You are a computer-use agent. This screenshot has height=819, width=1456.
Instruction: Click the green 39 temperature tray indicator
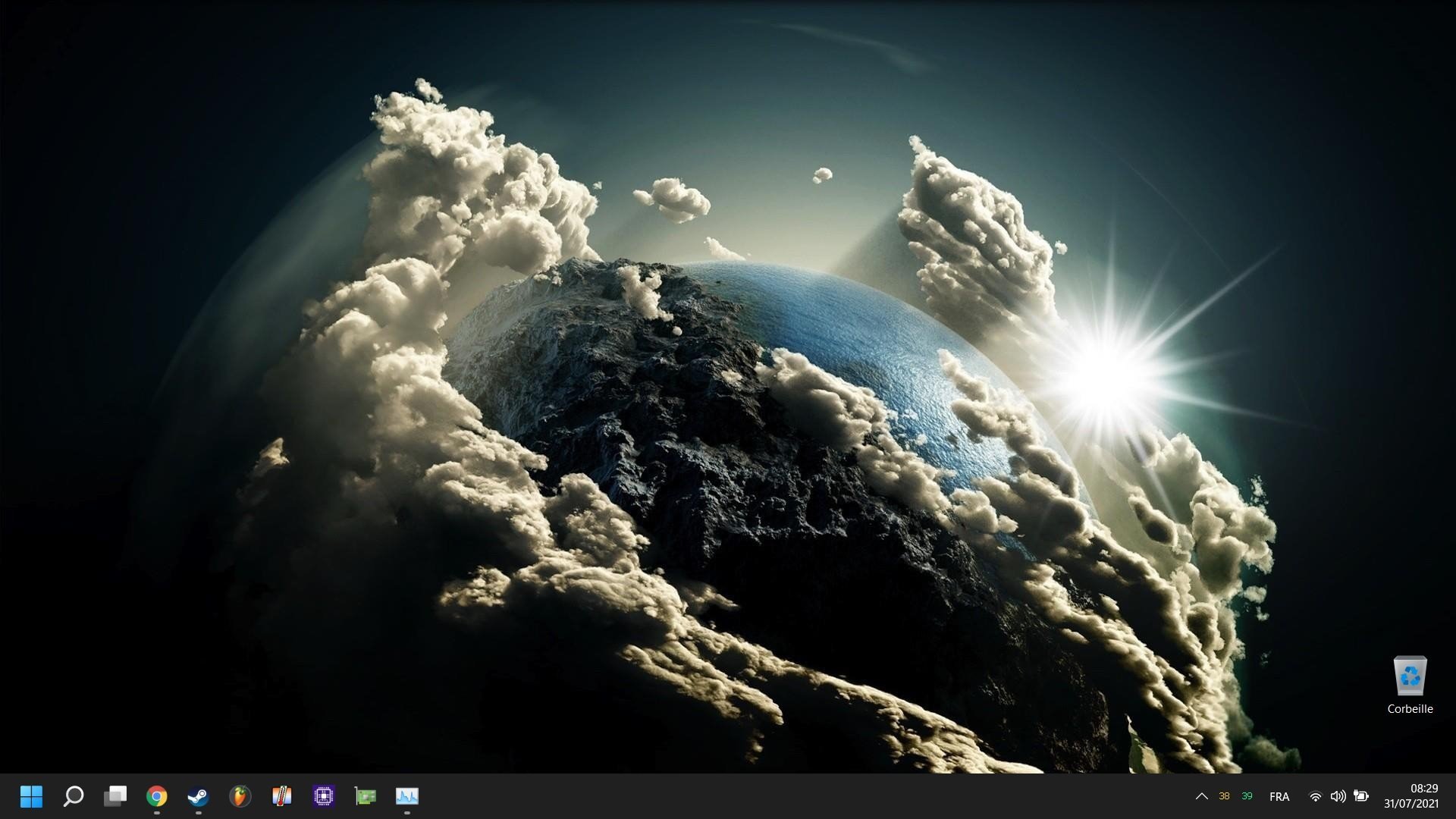coord(1247,796)
